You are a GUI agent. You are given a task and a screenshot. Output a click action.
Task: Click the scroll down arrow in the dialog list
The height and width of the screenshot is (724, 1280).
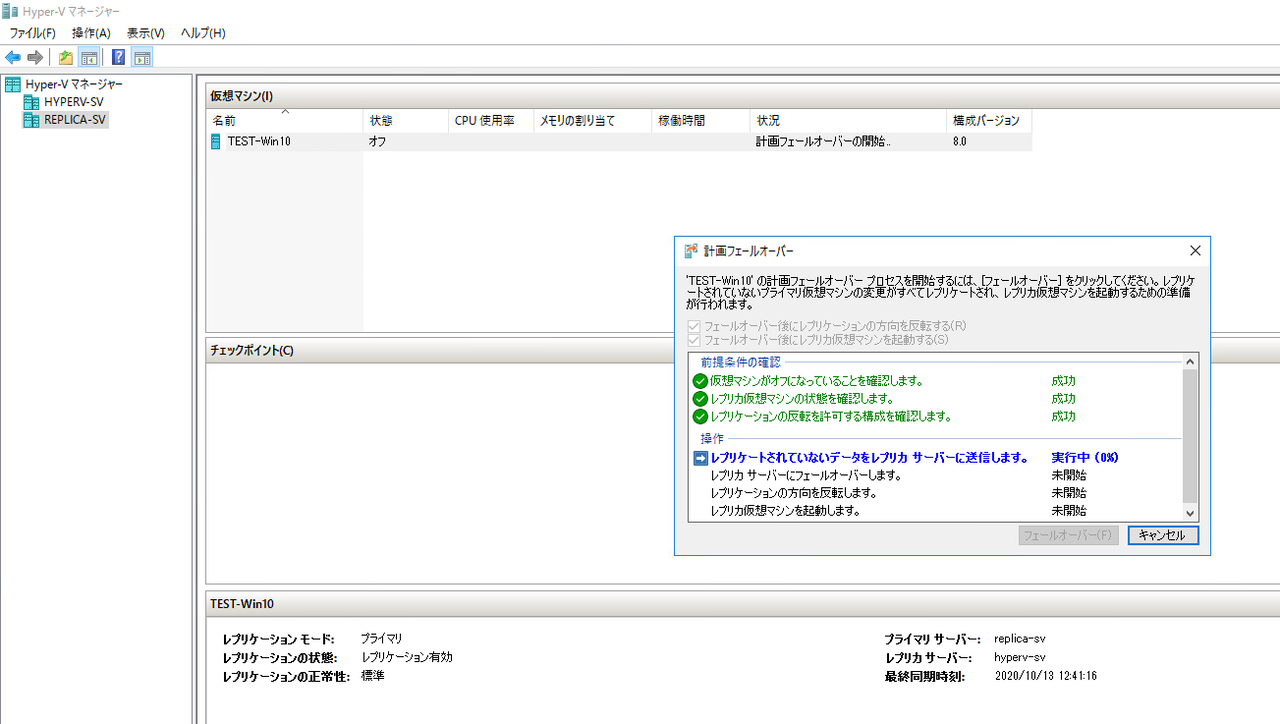tap(1189, 513)
